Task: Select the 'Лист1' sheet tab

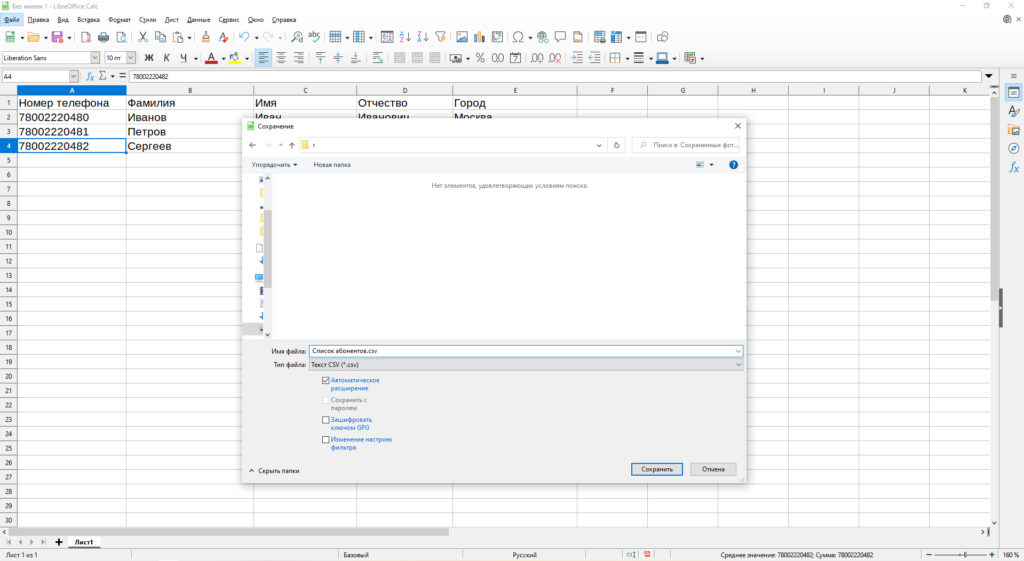Action: pos(84,542)
